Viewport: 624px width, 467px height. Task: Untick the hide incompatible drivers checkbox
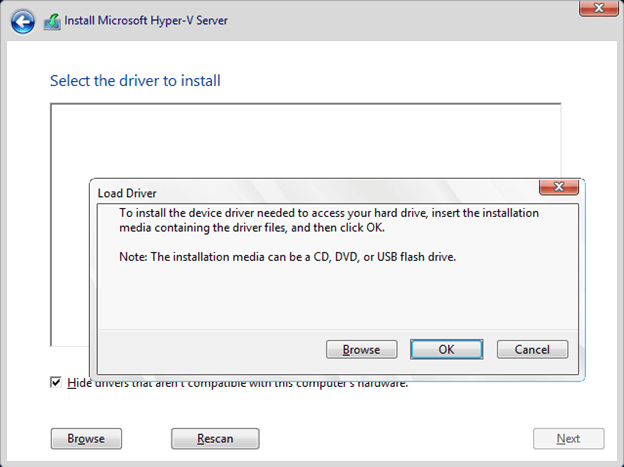click(56, 382)
